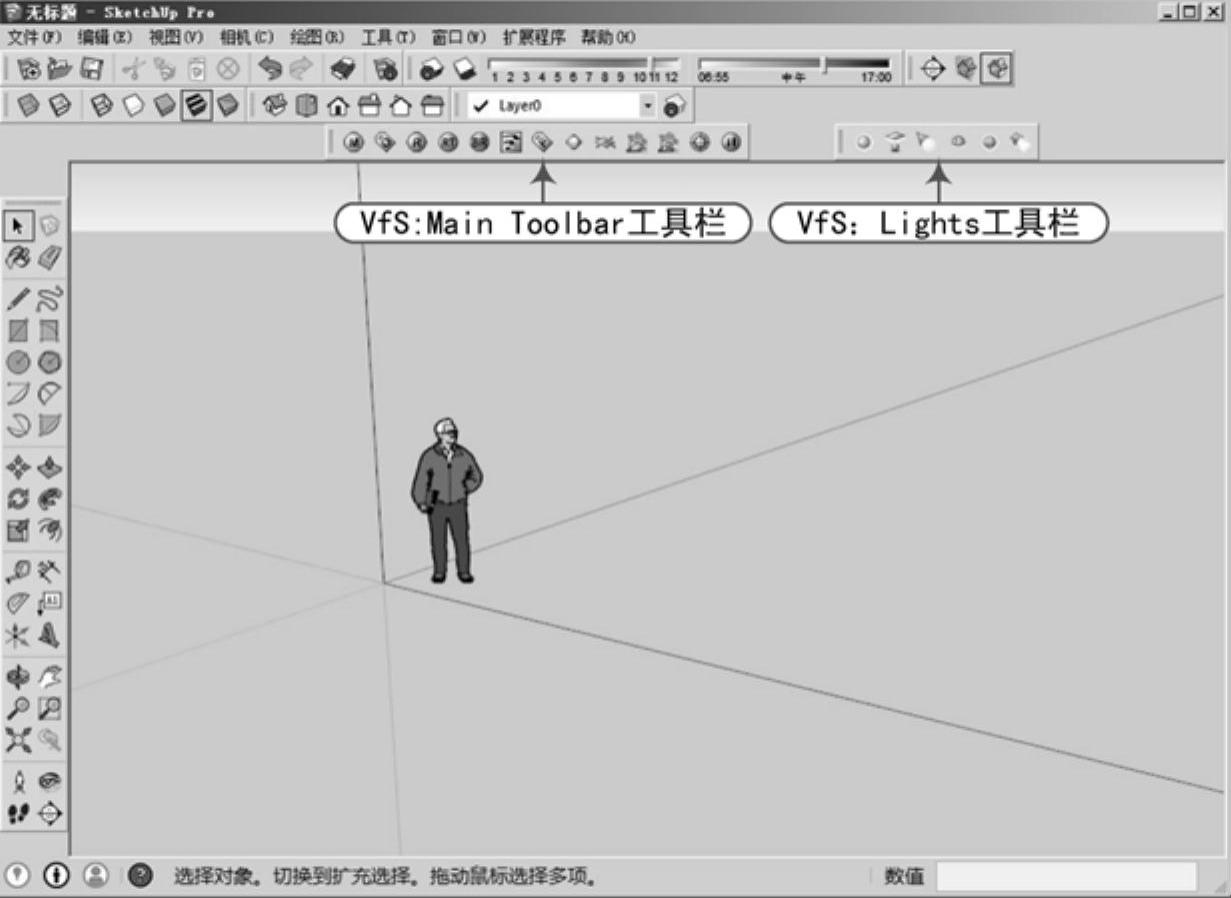Viewport: 1231px width, 898px height.
Task: Select the Zoom magnifier tool
Action: coord(18,708)
